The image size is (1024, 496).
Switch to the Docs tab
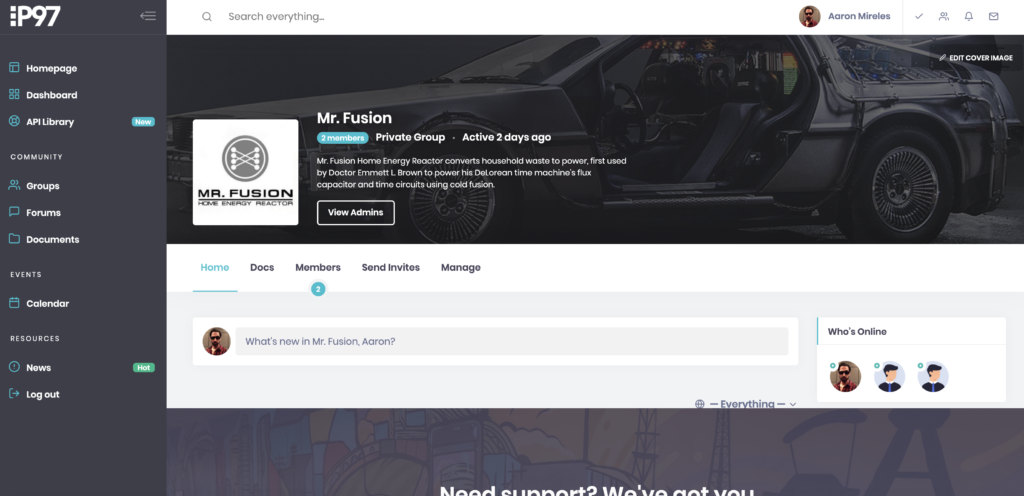click(262, 268)
